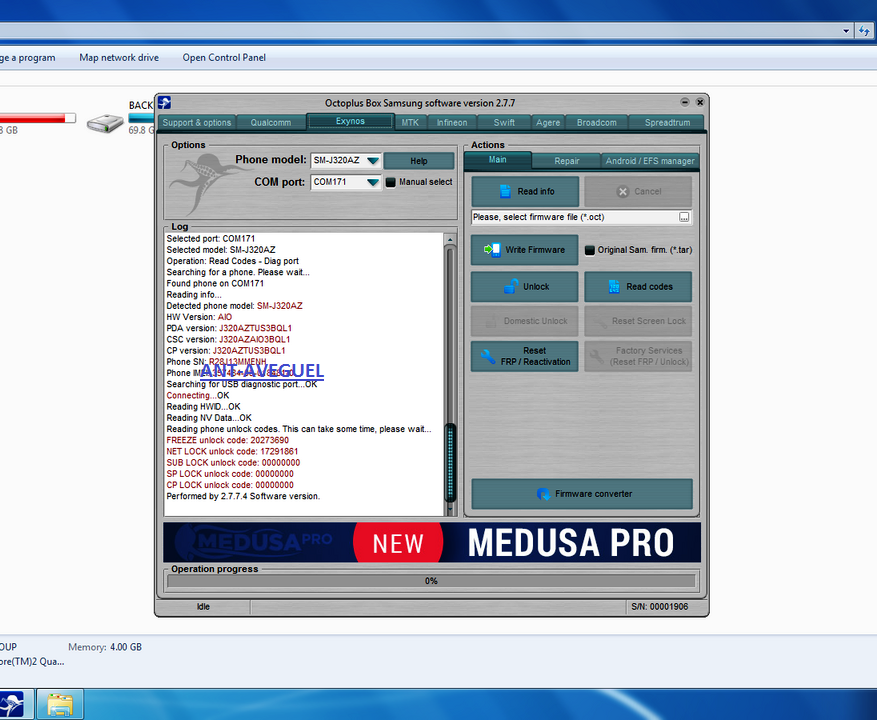
Task: Click the Reset Screen Lock button
Action: click(638, 321)
